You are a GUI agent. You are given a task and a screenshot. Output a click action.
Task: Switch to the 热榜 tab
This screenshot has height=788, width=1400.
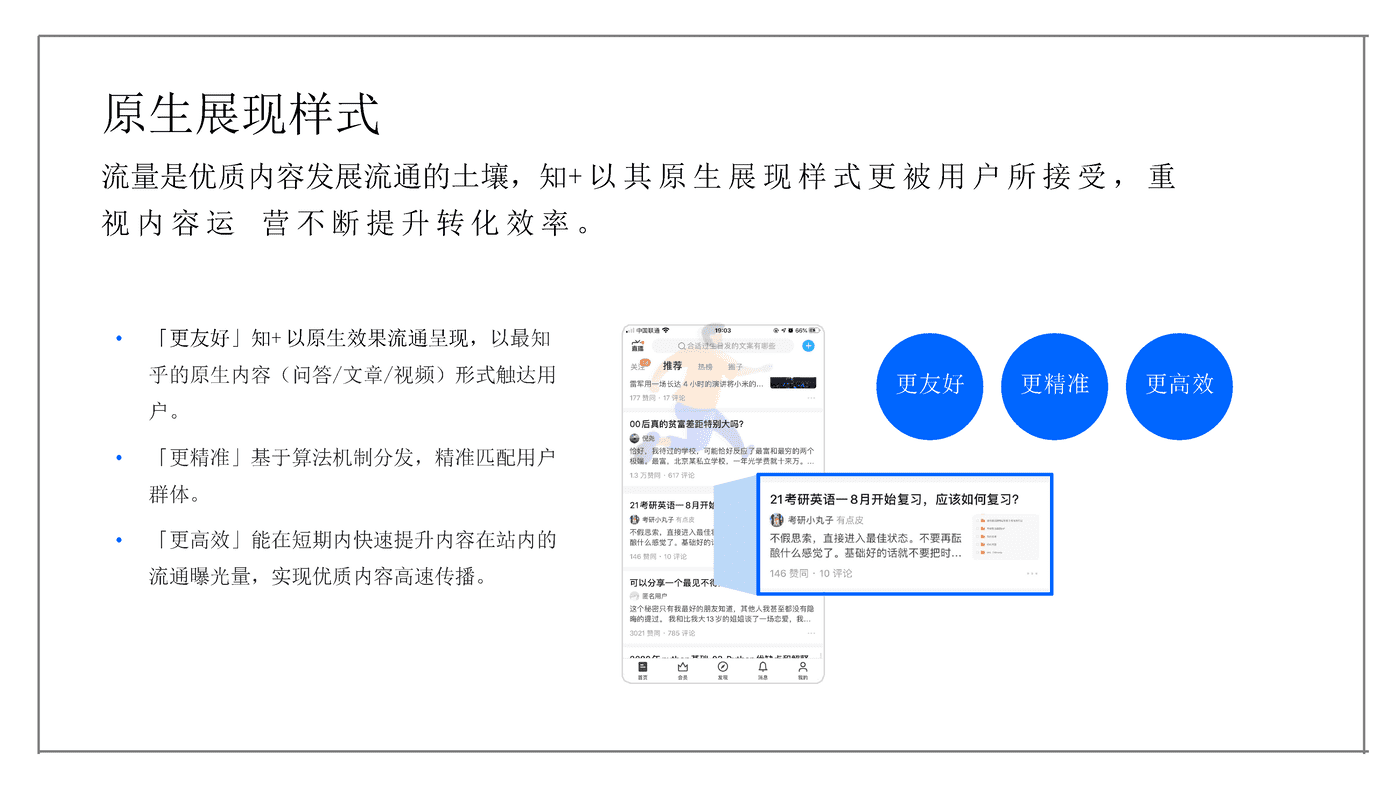point(705,367)
